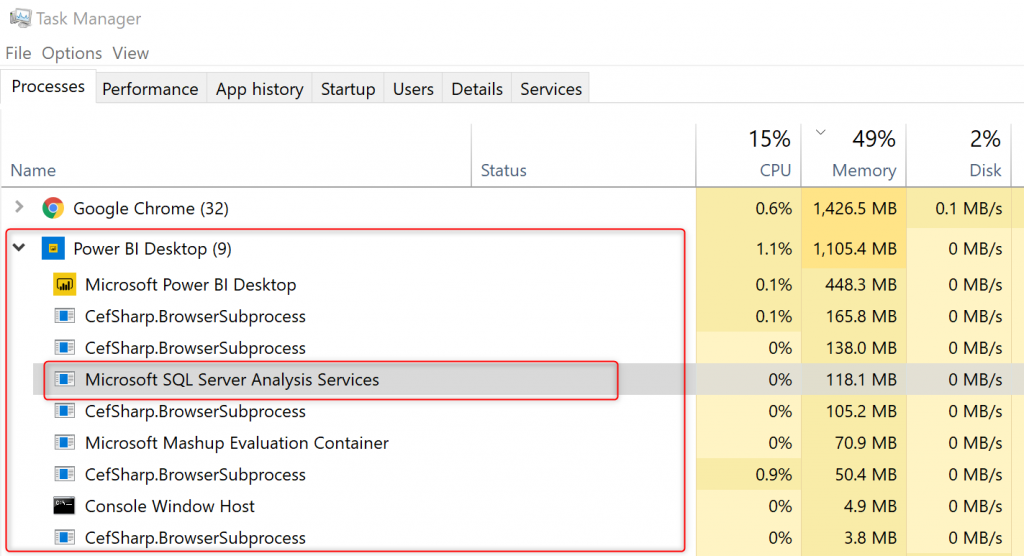Image resolution: width=1024 pixels, height=556 pixels.
Task: Go to the Services tab
Action: pyautogui.click(x=550, y=89)
